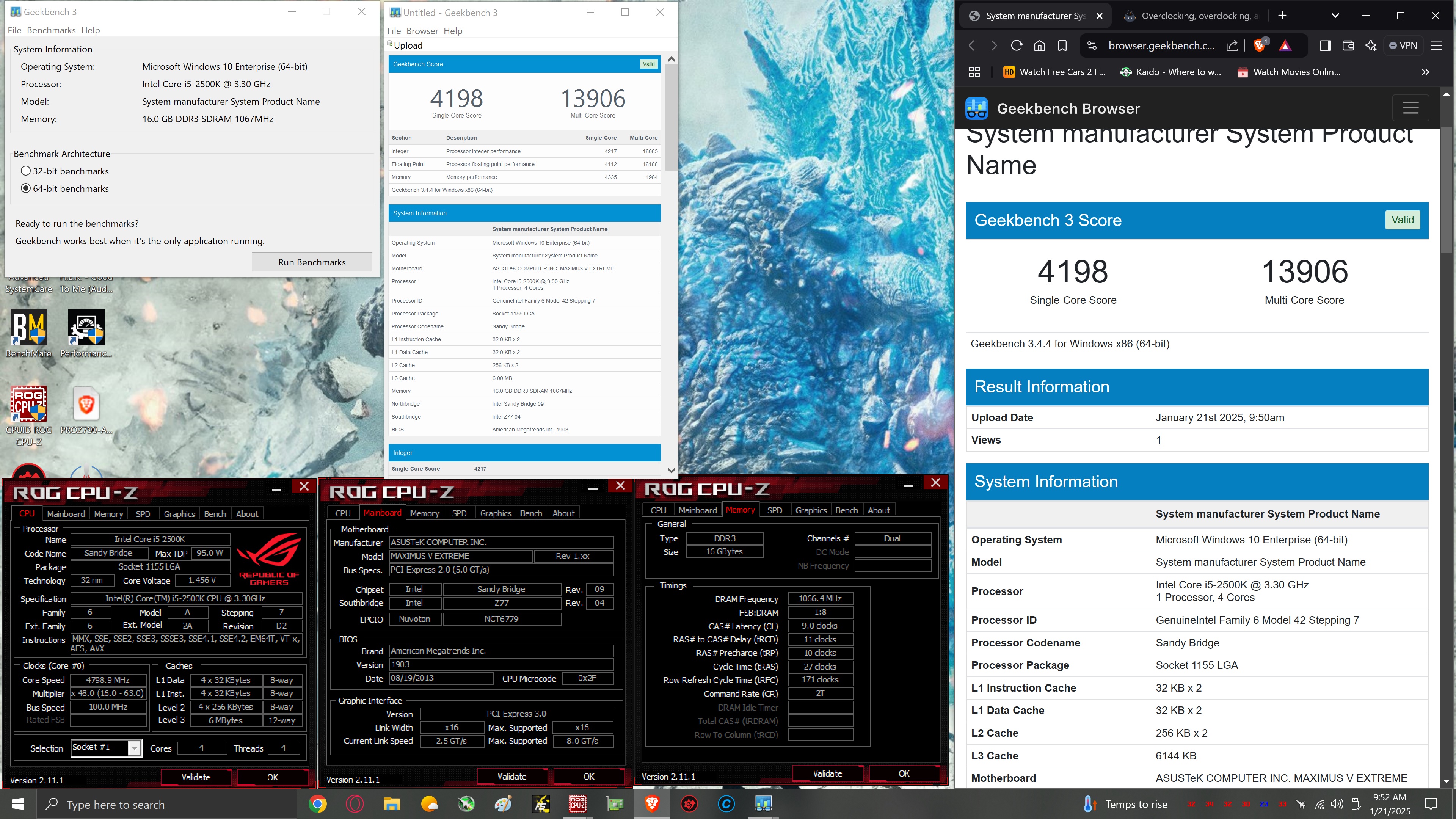The height and width of the screenshot is (819, 1456).
Task: Open Google Chrome from the taskbar
Action: (318, 804)
